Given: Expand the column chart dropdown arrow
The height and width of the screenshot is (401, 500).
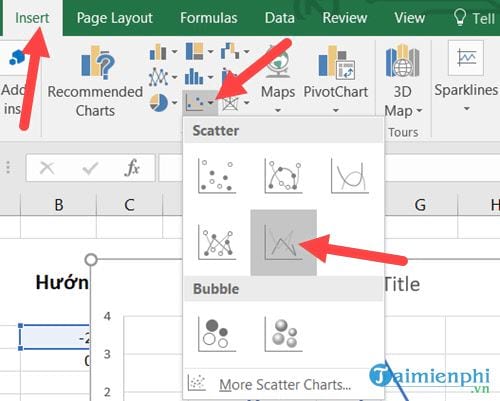Looking at the screenshot, I should point(174,52).
